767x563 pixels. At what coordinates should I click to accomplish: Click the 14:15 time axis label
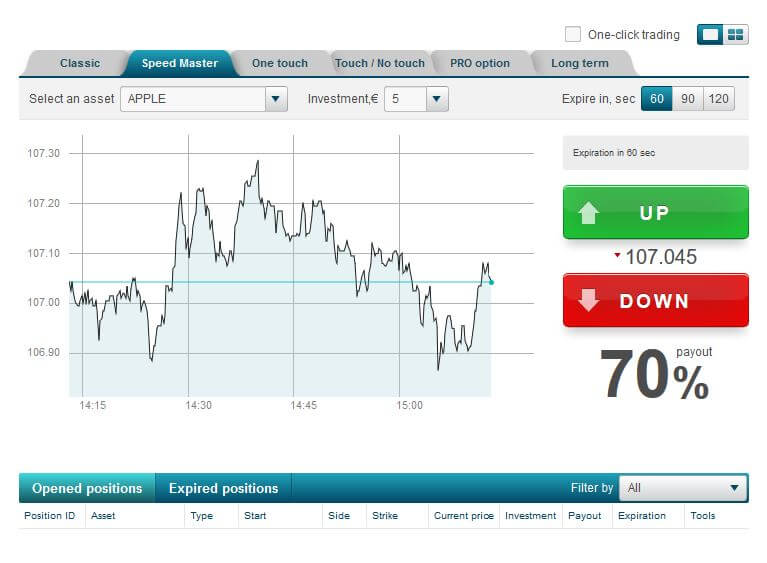(x=92, y=405)
